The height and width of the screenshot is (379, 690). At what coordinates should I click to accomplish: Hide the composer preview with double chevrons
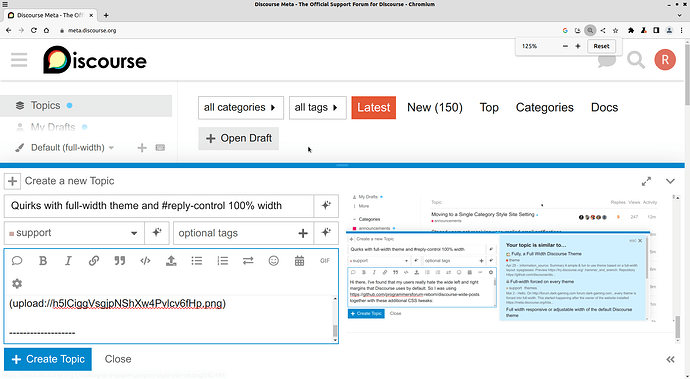(x=670, y=360)
